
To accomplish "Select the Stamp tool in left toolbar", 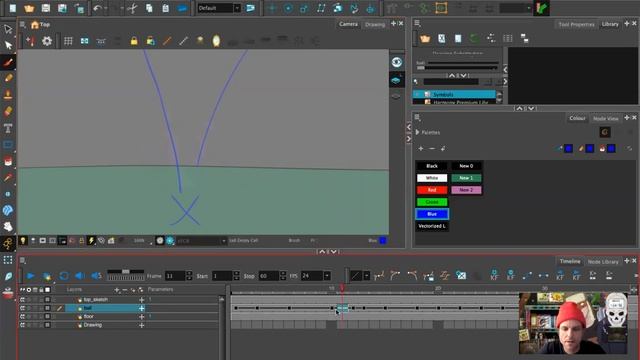I will [8, 95].
